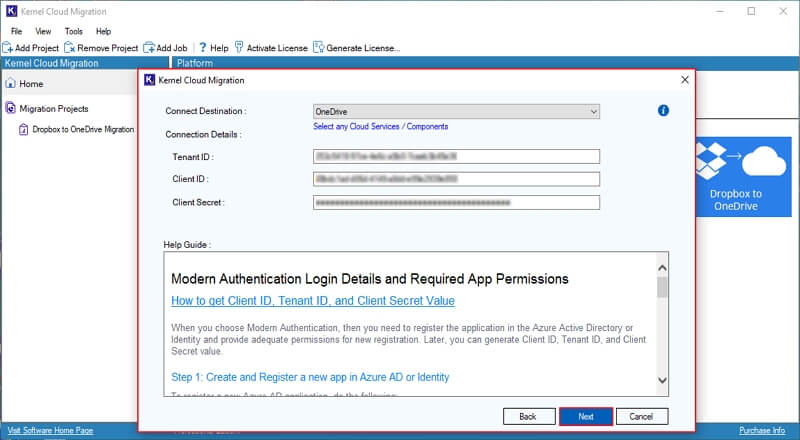Click the Home icon in sidebar
The height and width of the screenshot is (440, 800).
coord(10,83)
